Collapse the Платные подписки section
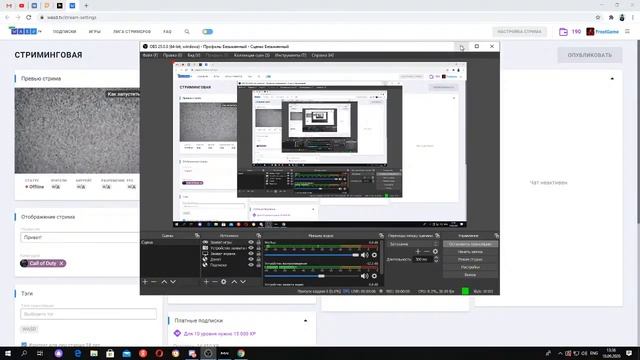The height and width of the screenshot is (360, 640). pos(305,321)
